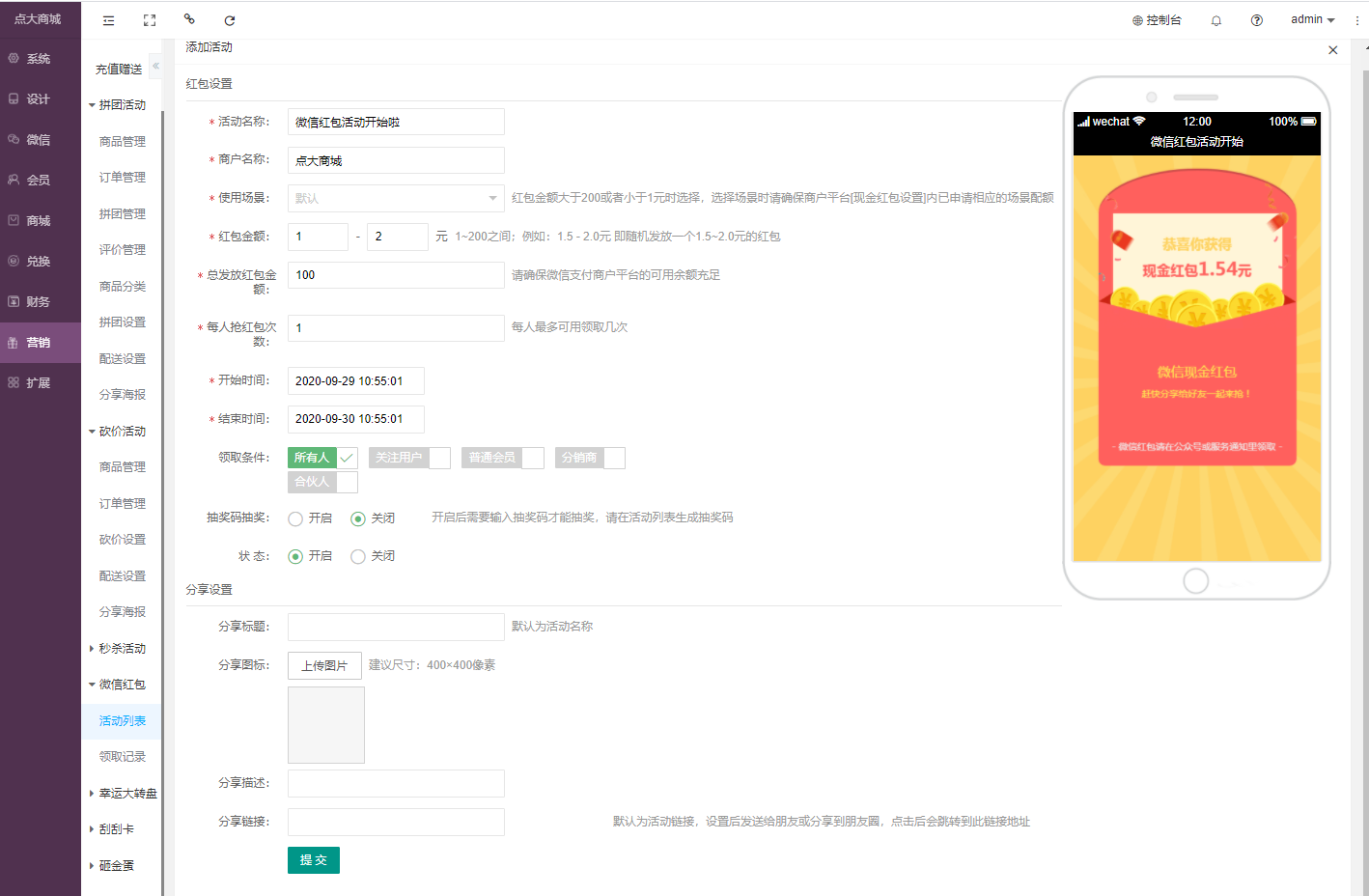Viewport: 1369px width, 896px height.
Task: Open 商品分类 menu item
Action: [x=123, y=287]
